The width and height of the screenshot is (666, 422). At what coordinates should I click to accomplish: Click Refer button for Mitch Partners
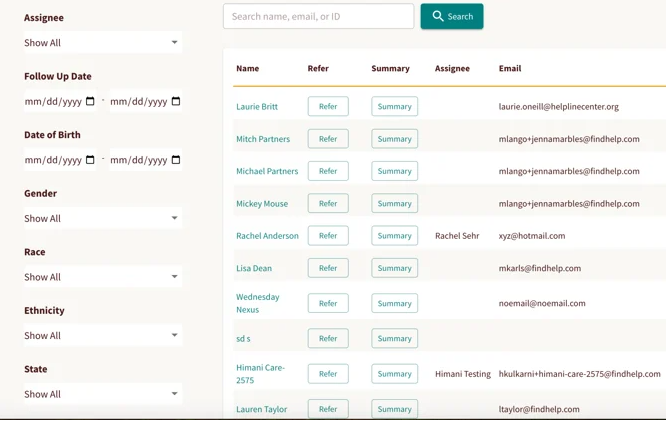point(328,139)
